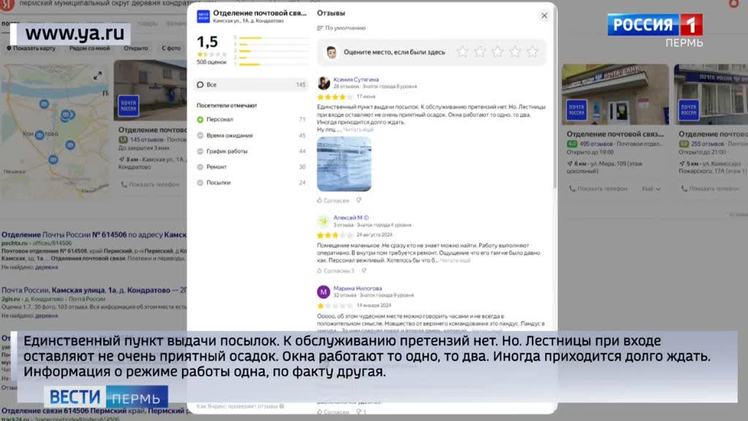Image resolution: width=748 pixels, height=421 pixels.
Task: Select the 'С фото' filter chip
Action: pyautogui.click(x=171, y=48)
